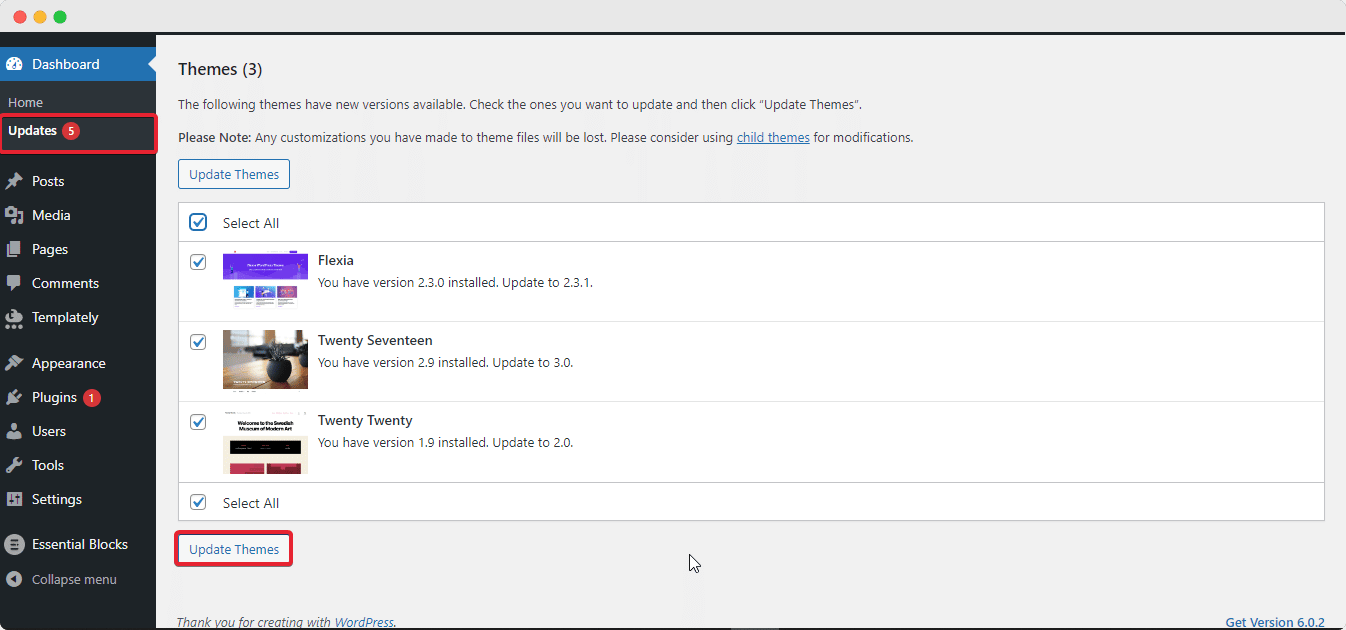Viewport: 1346px width, 630px height.
Task: Click the bottom Update Themes button
Action: [x=234, y=549]
